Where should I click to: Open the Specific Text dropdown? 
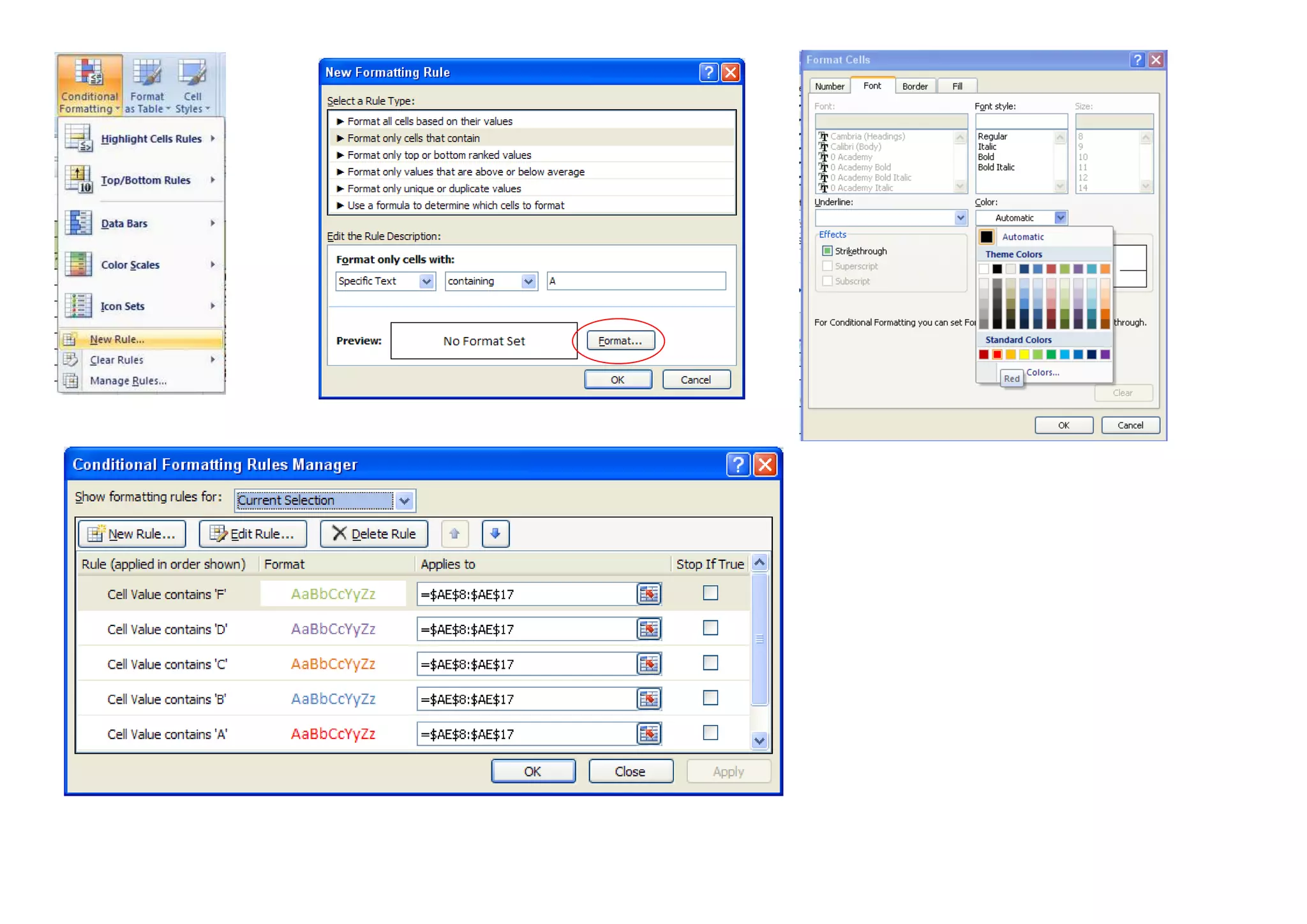(x=426, y=281)
